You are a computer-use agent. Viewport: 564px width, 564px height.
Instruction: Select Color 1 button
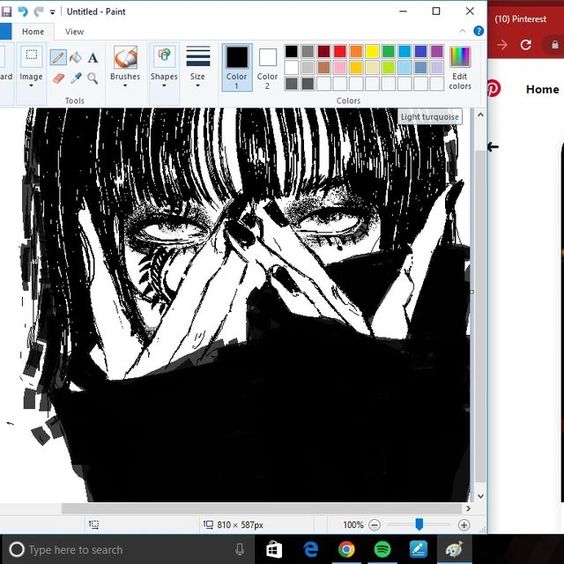click(x=237, y=68)
